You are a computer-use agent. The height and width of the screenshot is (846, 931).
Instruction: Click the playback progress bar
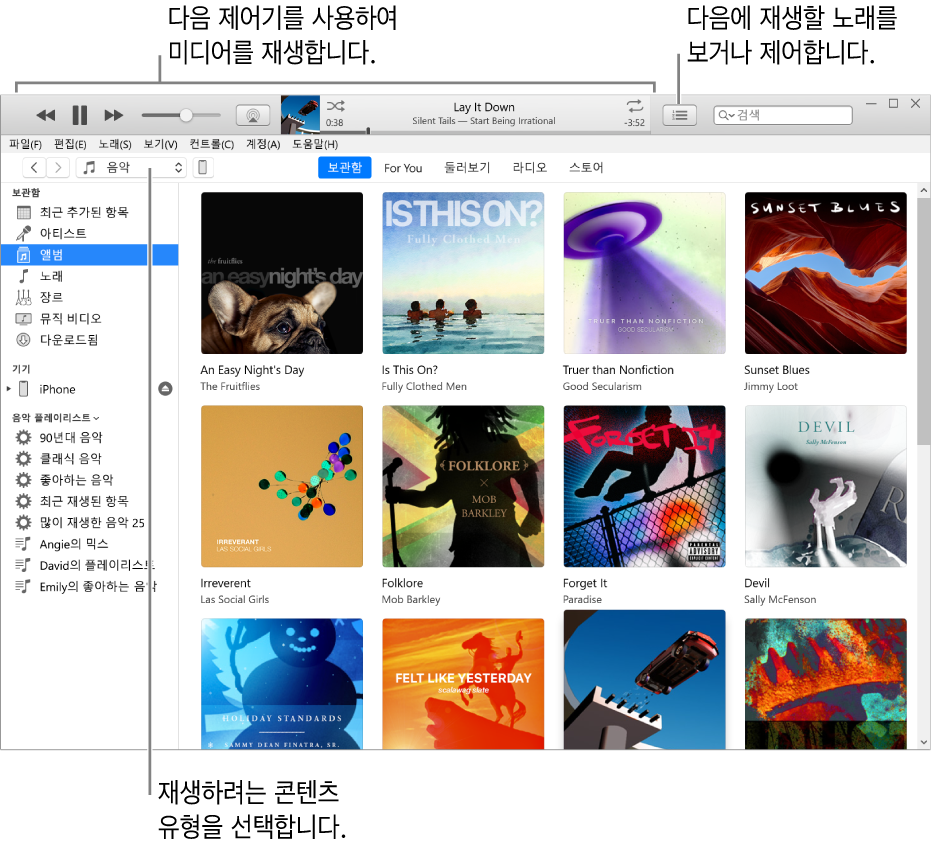click(485, 131)
